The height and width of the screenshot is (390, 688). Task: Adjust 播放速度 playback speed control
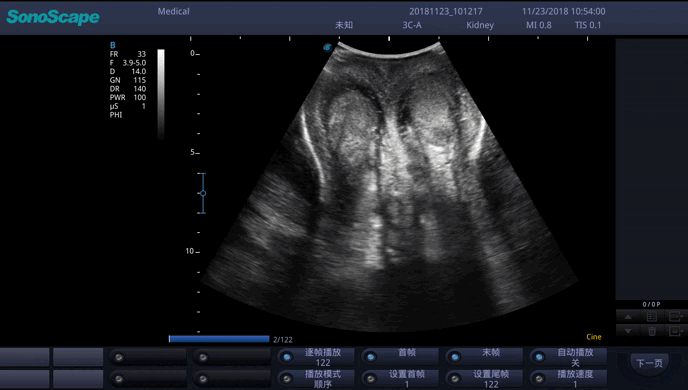point(569,379)
